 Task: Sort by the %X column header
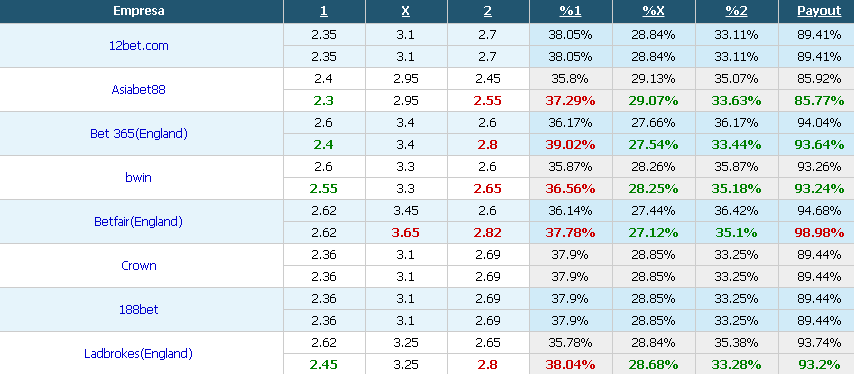[x=653, y=11]
